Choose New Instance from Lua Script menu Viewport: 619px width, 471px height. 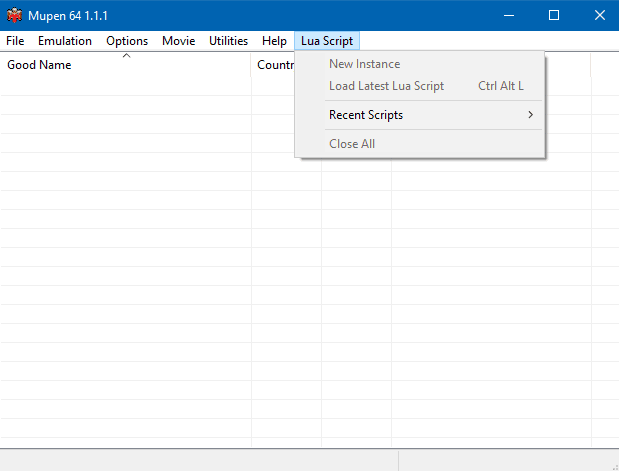click(x=420, y=64)
